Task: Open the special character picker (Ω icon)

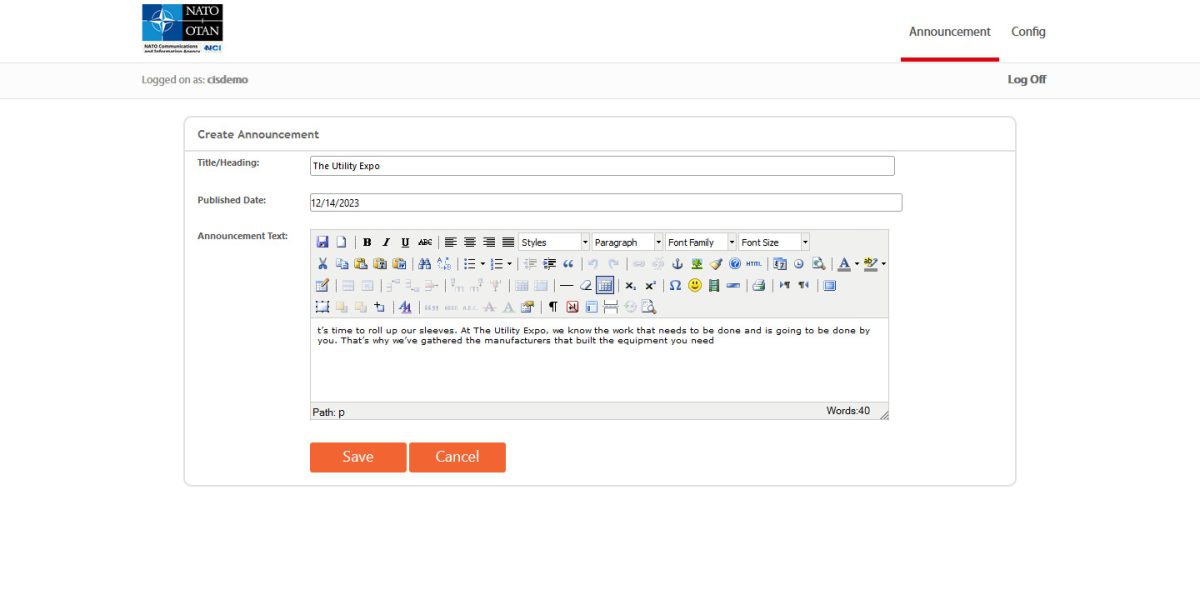Action: (674, 287)
